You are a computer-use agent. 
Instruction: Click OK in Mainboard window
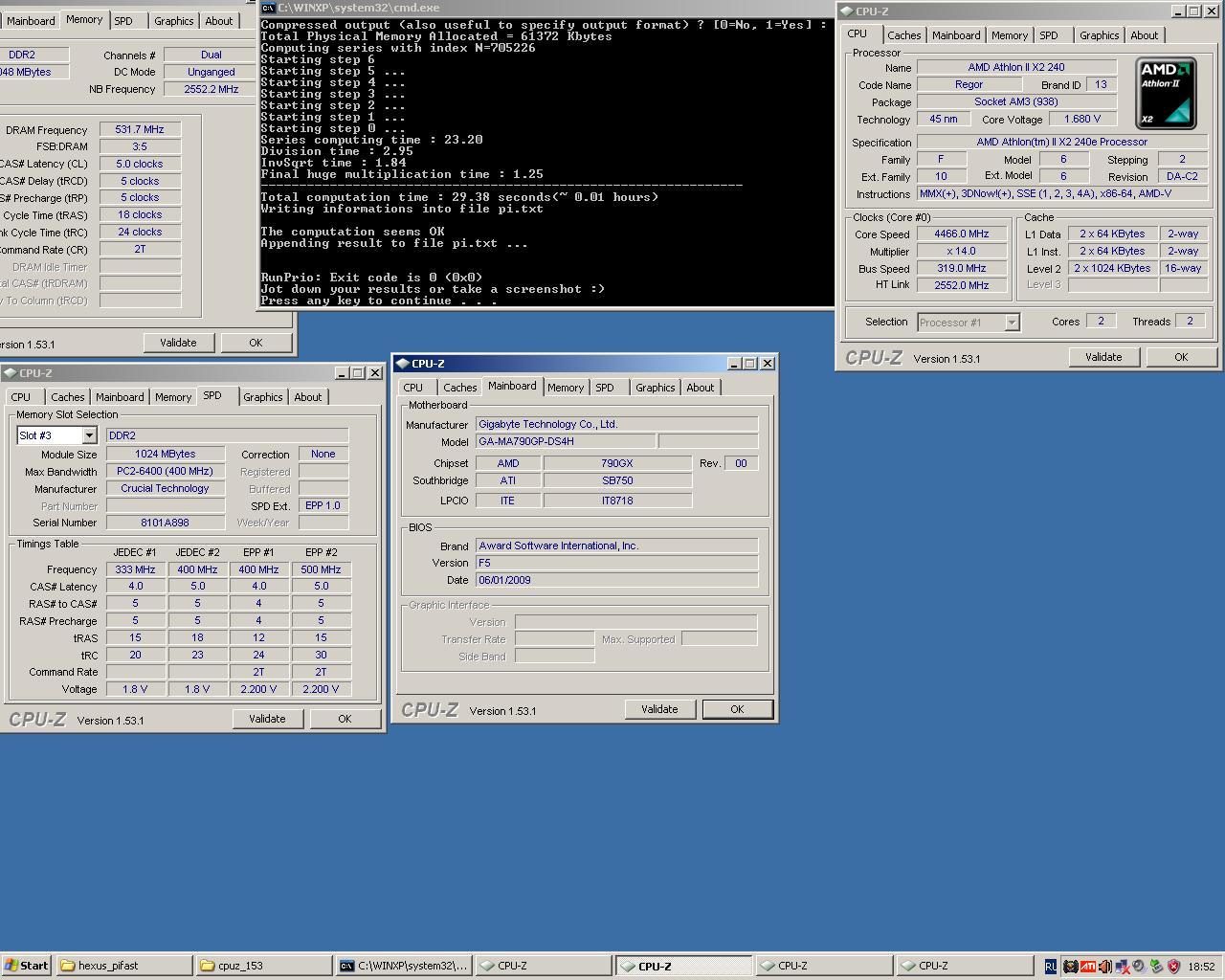coord(737,709)
